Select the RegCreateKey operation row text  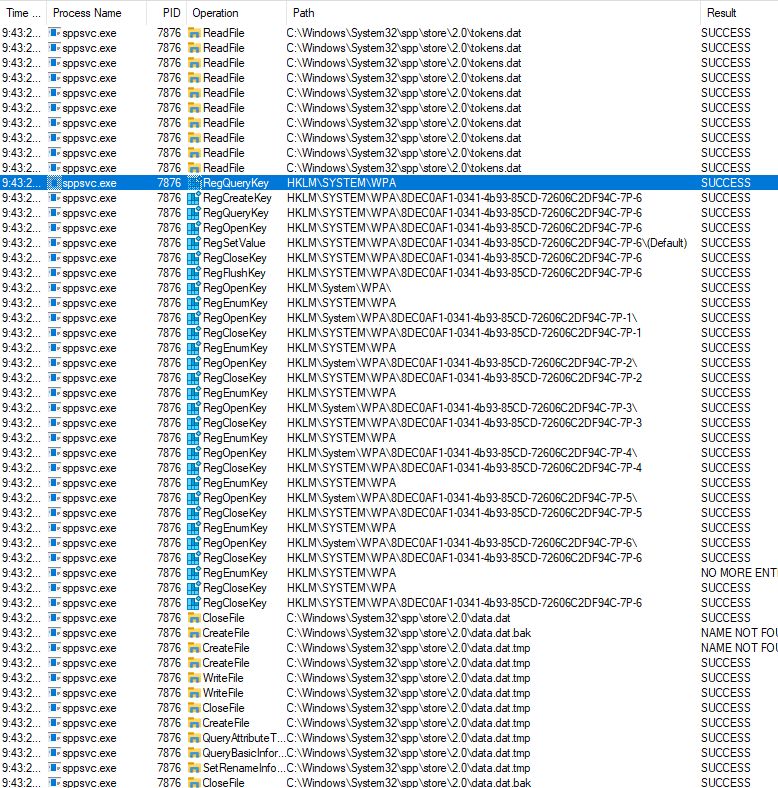(x=236, y=198)
